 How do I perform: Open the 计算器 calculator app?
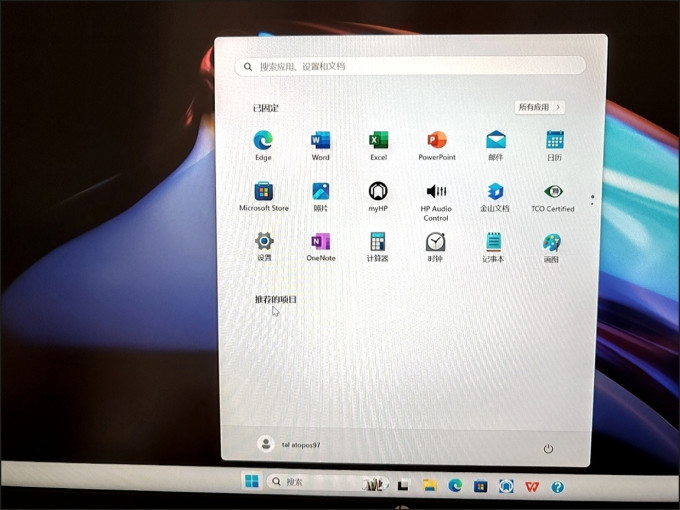pyautogui.click(x=377, y=246)
